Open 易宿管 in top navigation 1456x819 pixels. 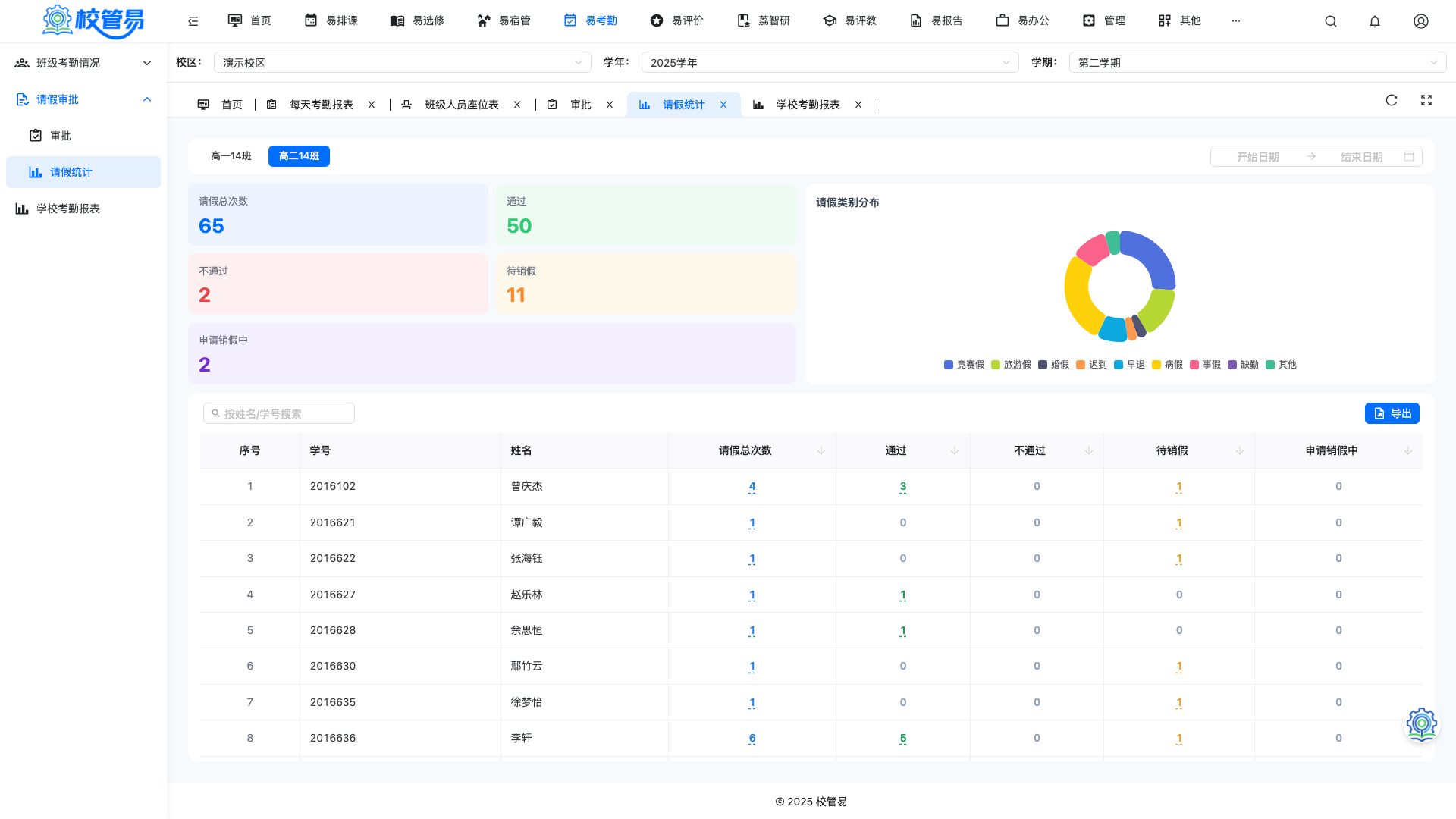tap(504, 20)
